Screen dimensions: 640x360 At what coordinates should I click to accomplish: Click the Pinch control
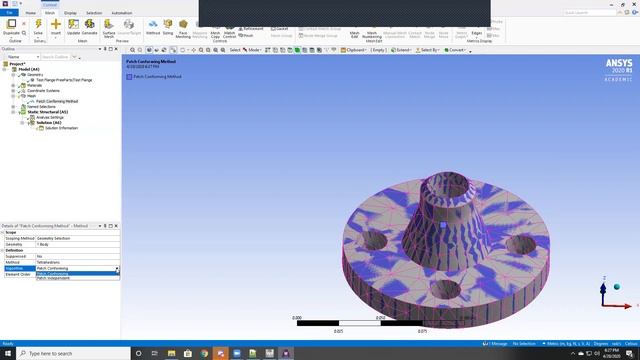tap(246, 36)
